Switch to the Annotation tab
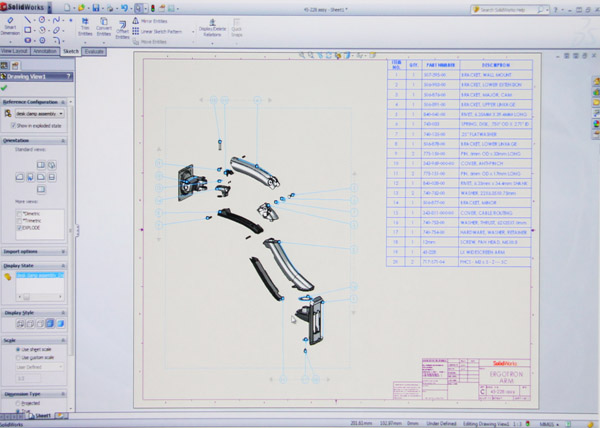 [x=44, y=51]
